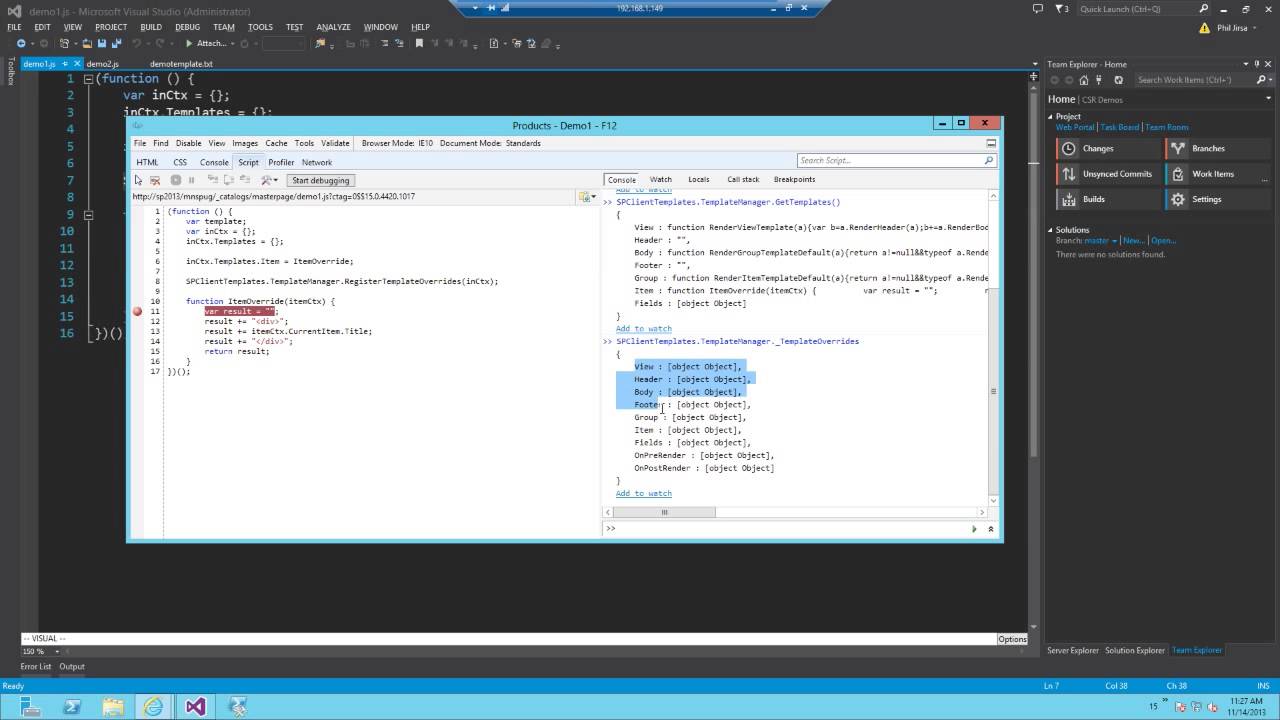Focus the Quick Launch search box
Viewport: 1280px width, 720px height.
1139,9
